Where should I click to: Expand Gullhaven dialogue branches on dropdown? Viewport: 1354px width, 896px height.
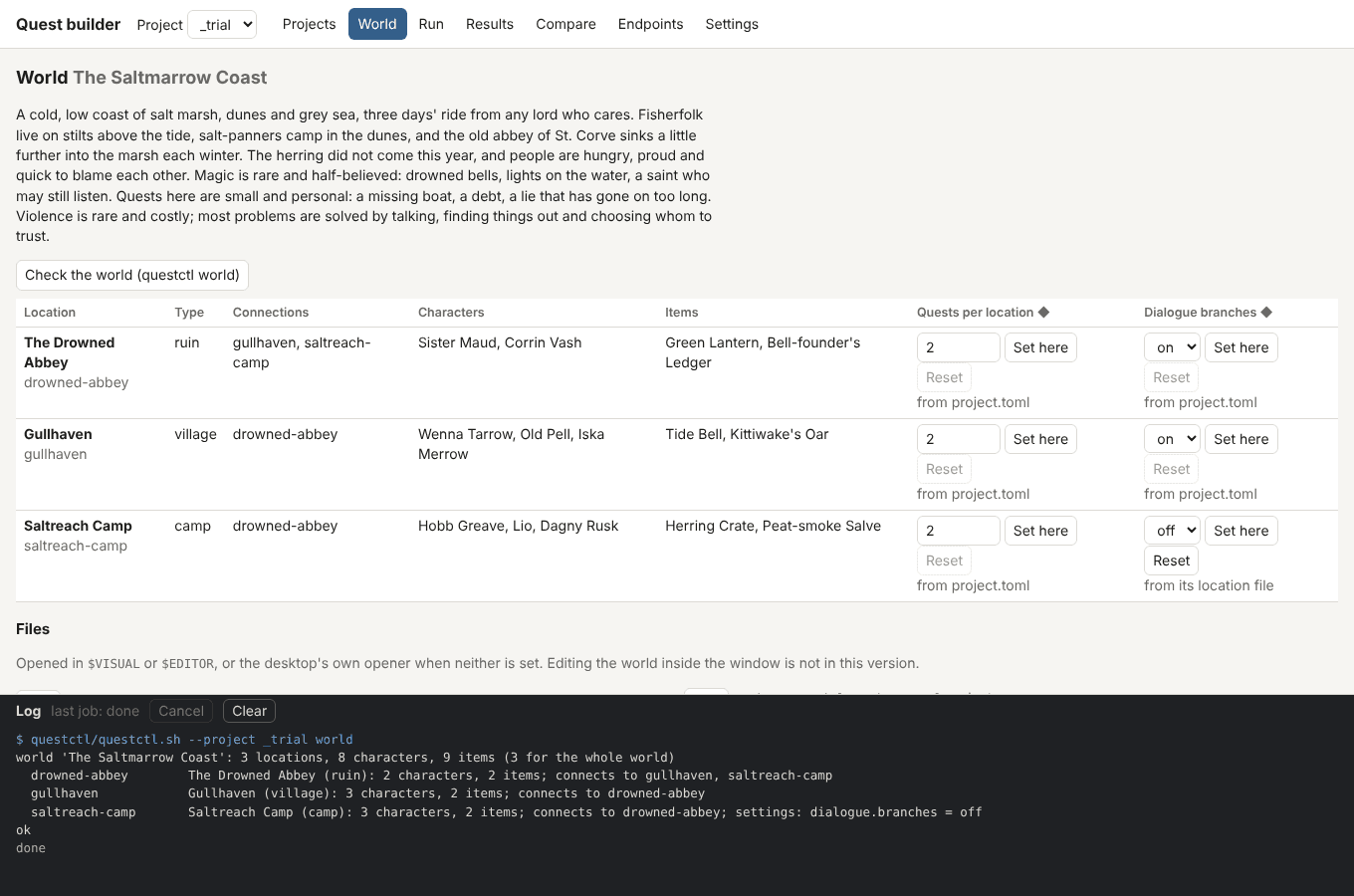click(x=1172, y=439)
